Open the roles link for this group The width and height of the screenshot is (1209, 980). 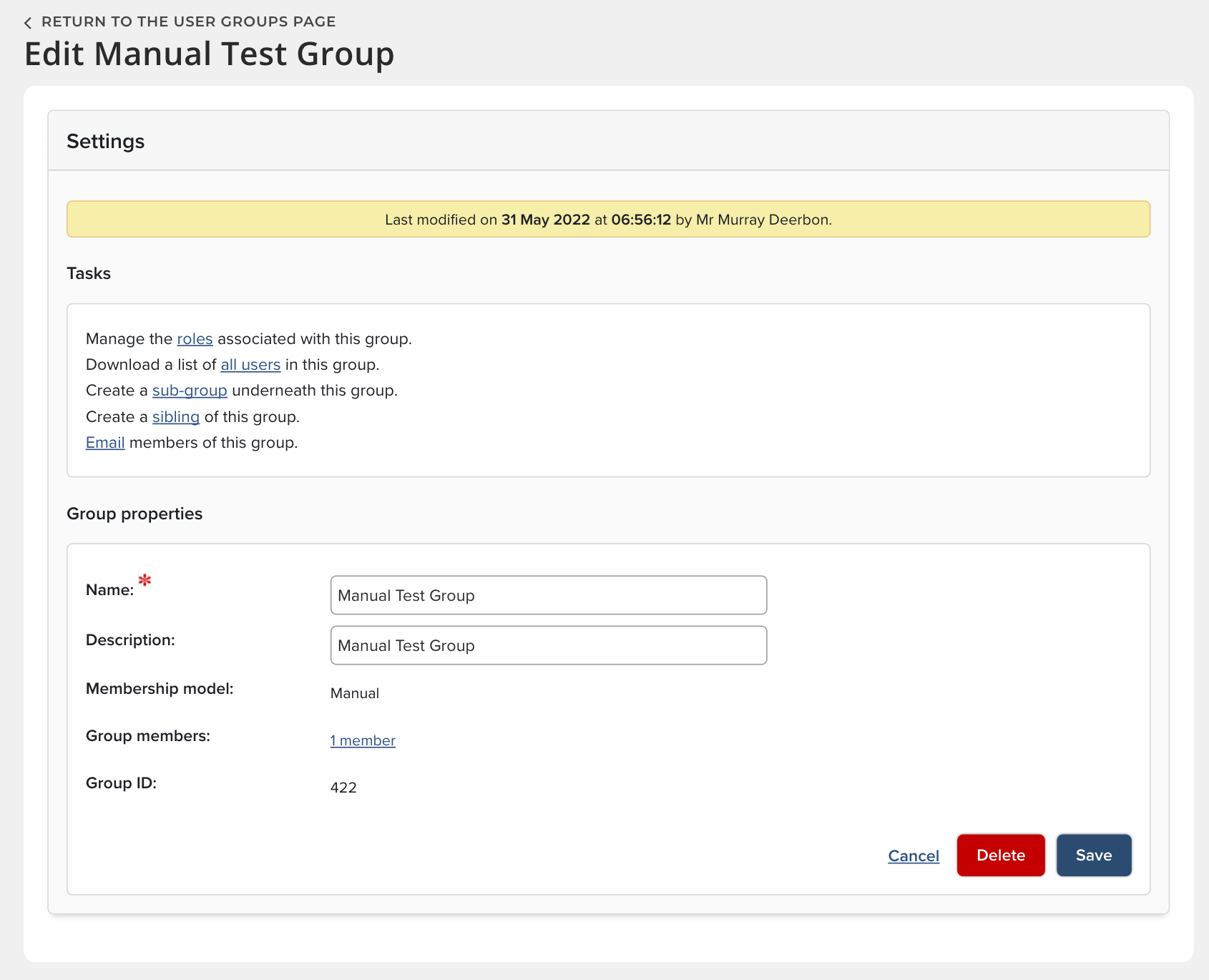click(195, 339)
